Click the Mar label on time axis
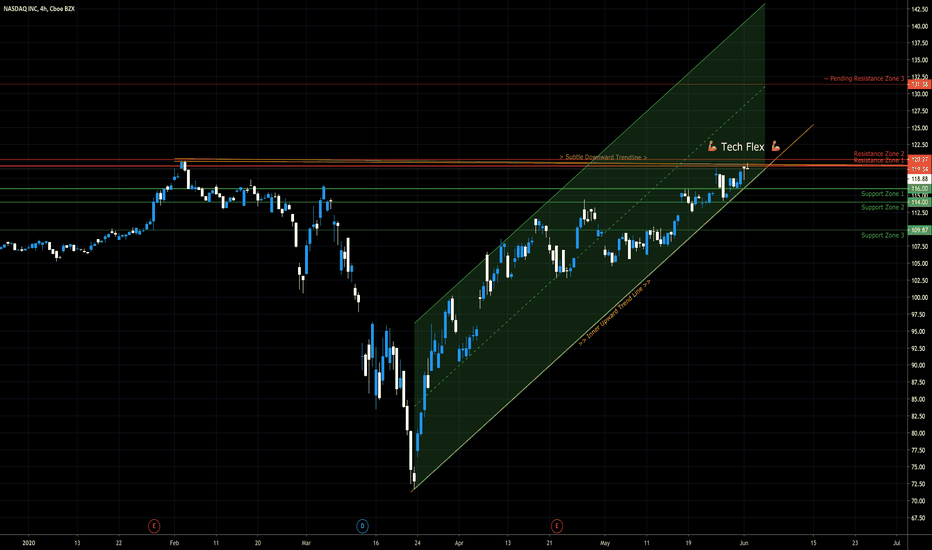This screenshot has height=550, width=932. (x=306, y=543)
